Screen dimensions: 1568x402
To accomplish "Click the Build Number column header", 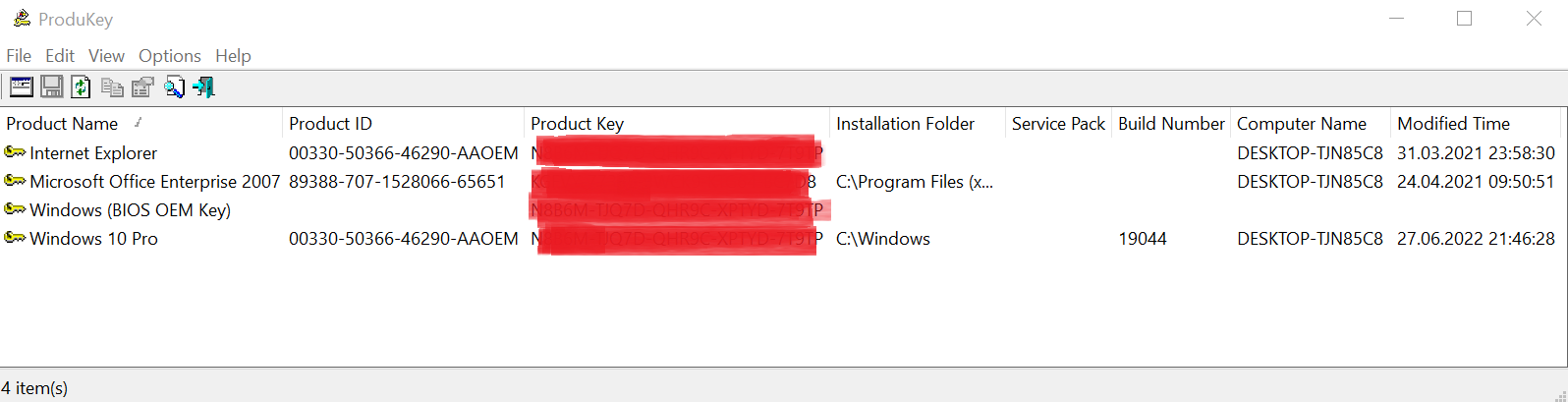I will point(1171,124).
